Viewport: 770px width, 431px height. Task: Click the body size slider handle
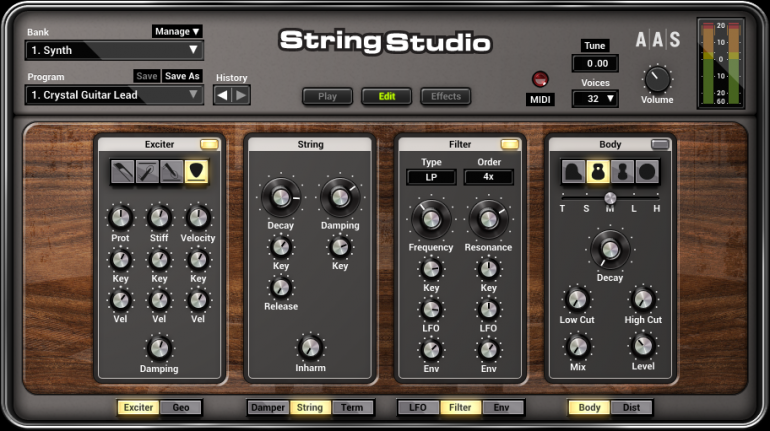pos(610,198)
